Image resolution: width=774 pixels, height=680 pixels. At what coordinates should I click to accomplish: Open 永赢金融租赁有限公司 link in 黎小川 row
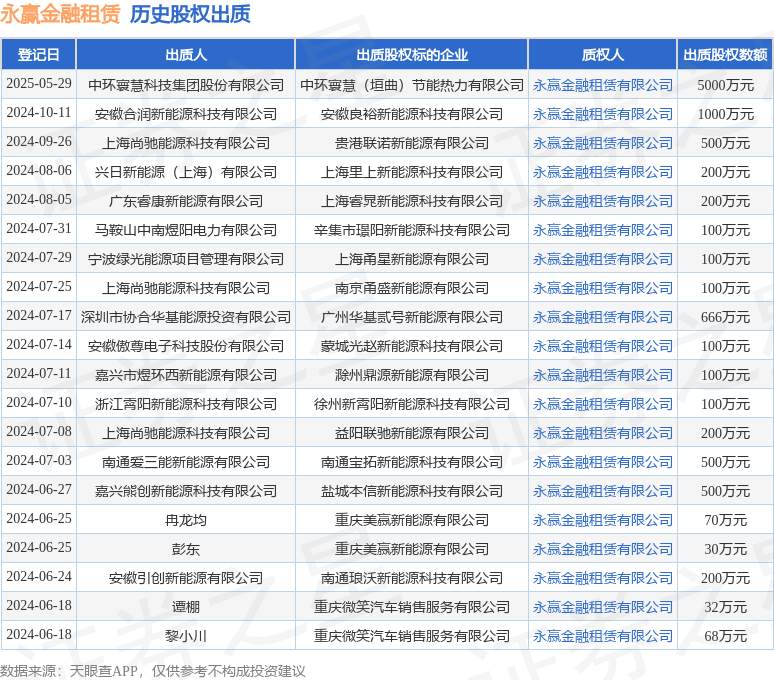pos(602,636)
